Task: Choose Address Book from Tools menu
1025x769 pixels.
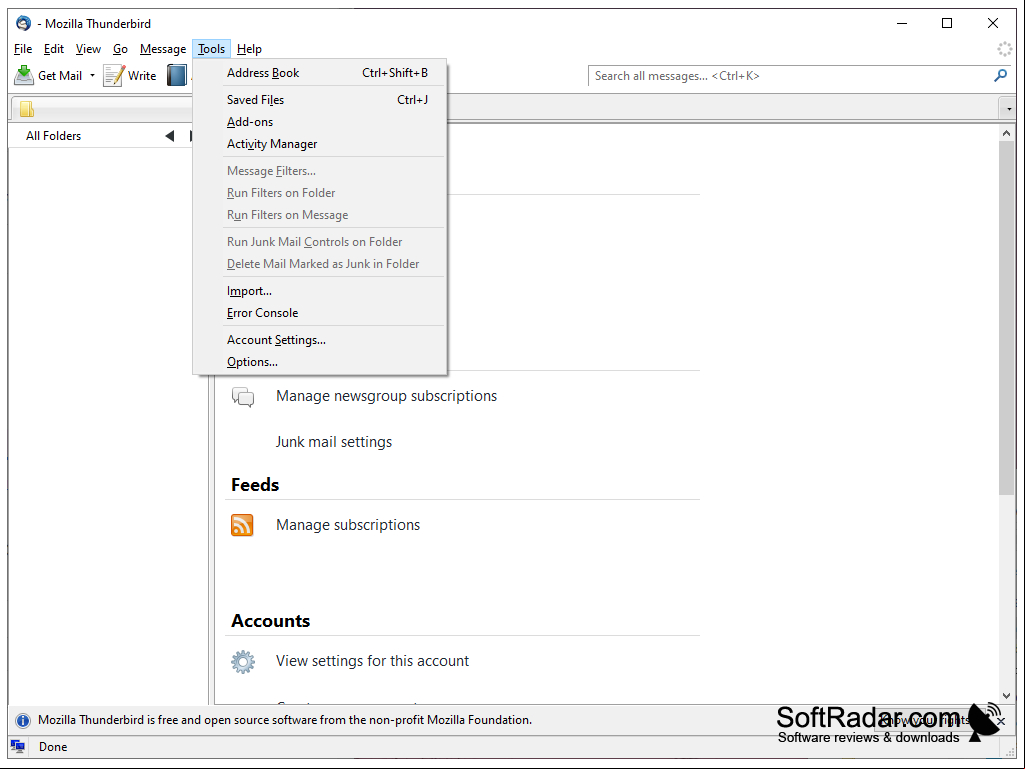Action: 320,73
